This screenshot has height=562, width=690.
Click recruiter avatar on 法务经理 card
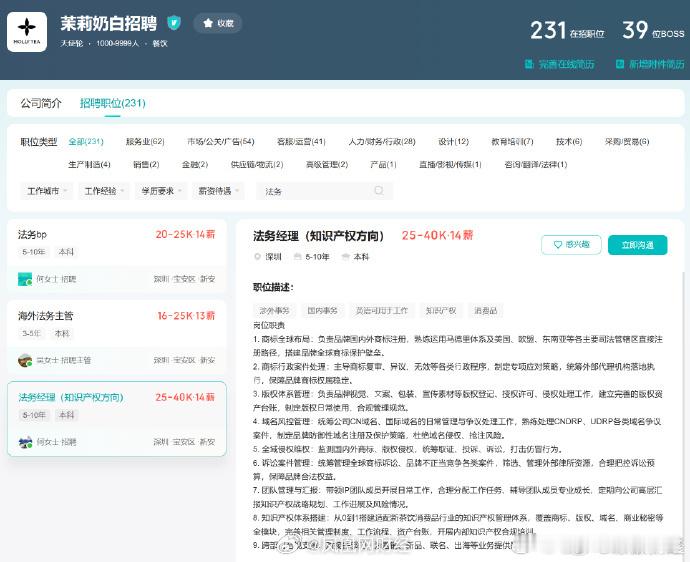[25, 442]
